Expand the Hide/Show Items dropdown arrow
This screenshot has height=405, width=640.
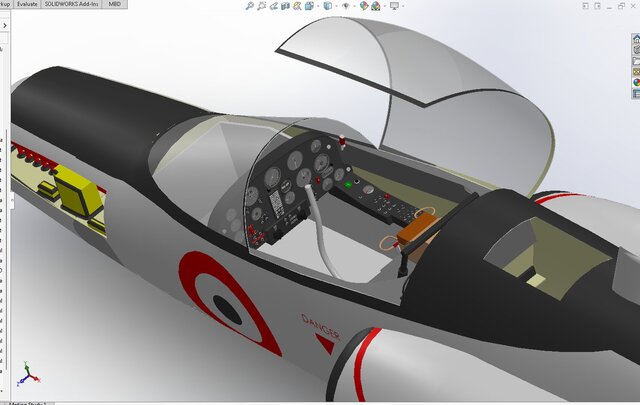pos(355,6)
